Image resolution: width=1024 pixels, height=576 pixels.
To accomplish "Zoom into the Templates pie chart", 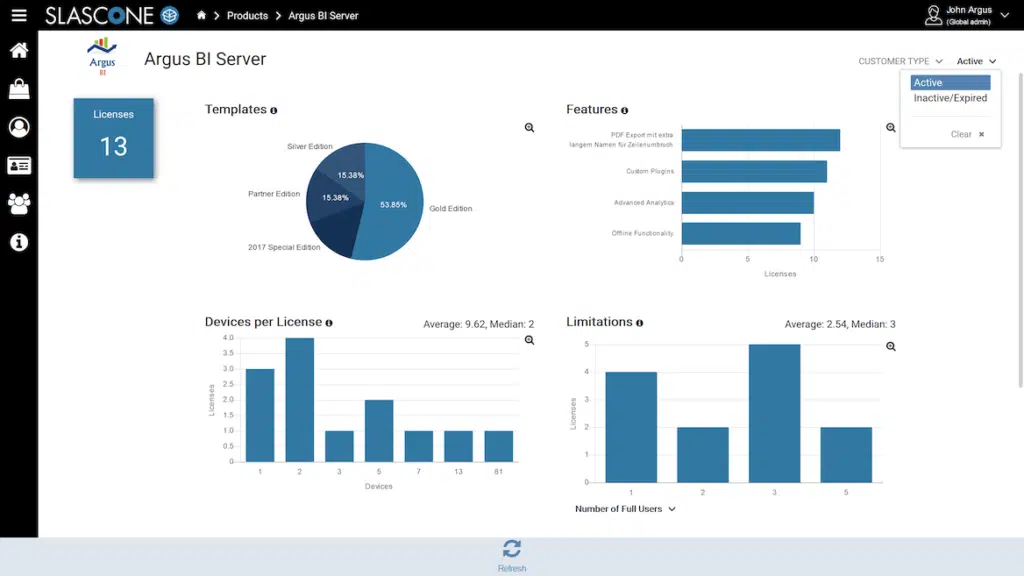I will coord(529,128).
